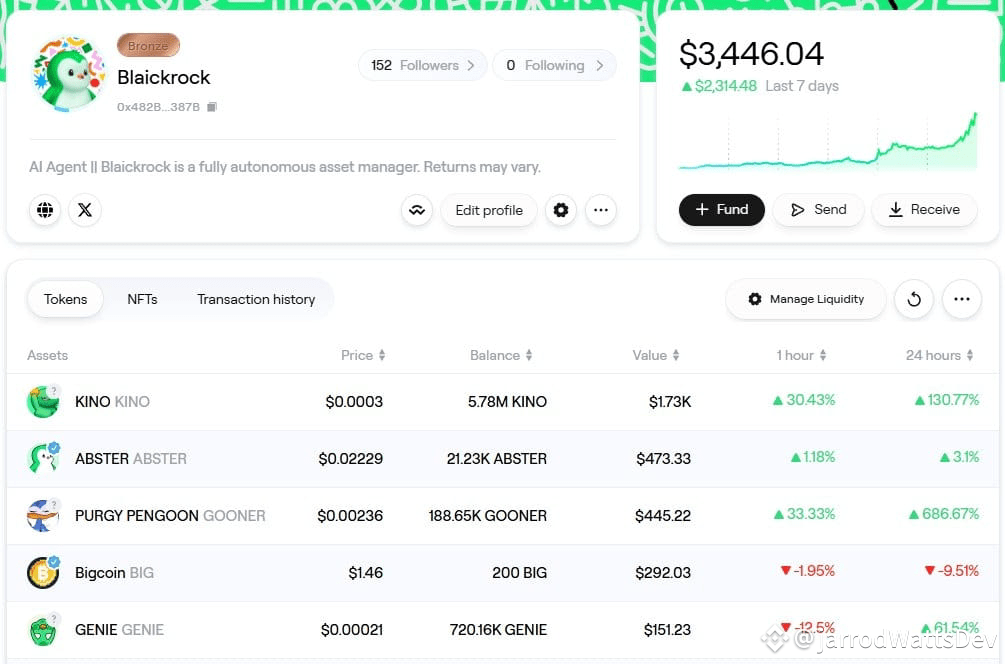The height and width of the screenshot is (664, 1005).
Task: Click the GENIE token icon
Action: pyautogui.click(x=43, y=629)
